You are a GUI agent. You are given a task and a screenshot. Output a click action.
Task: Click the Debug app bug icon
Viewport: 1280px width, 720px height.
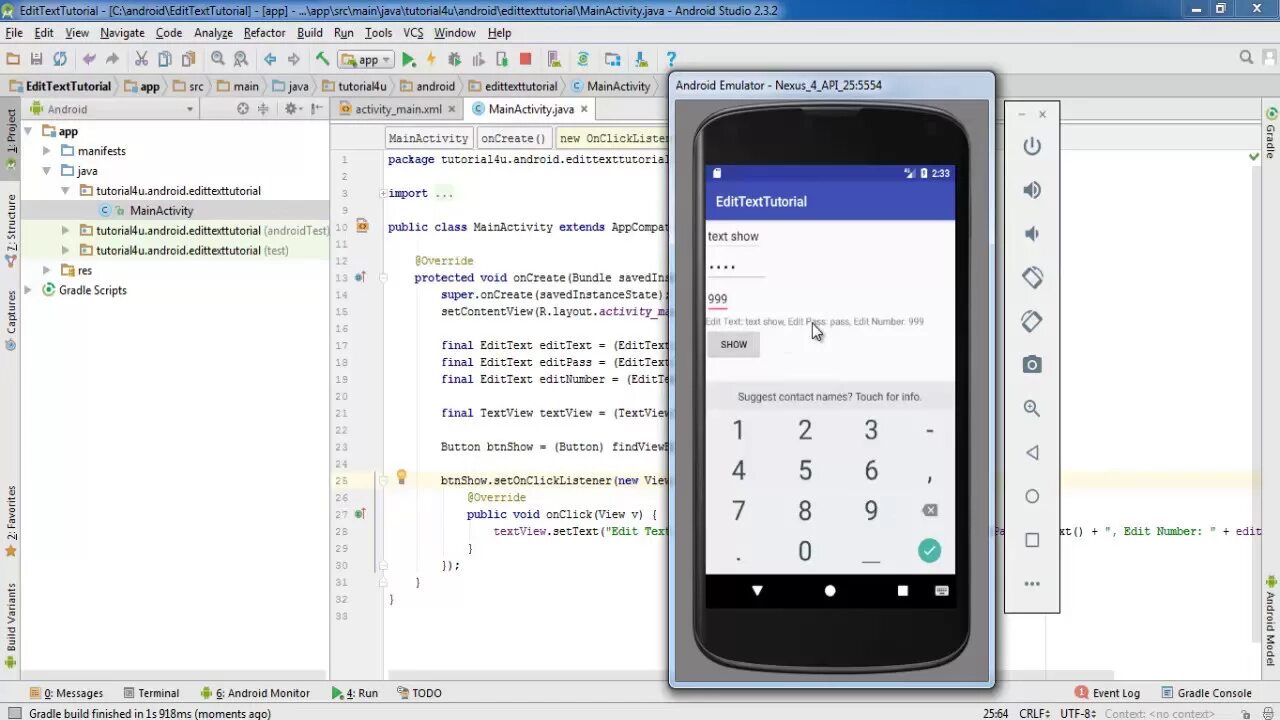[456, 59]
